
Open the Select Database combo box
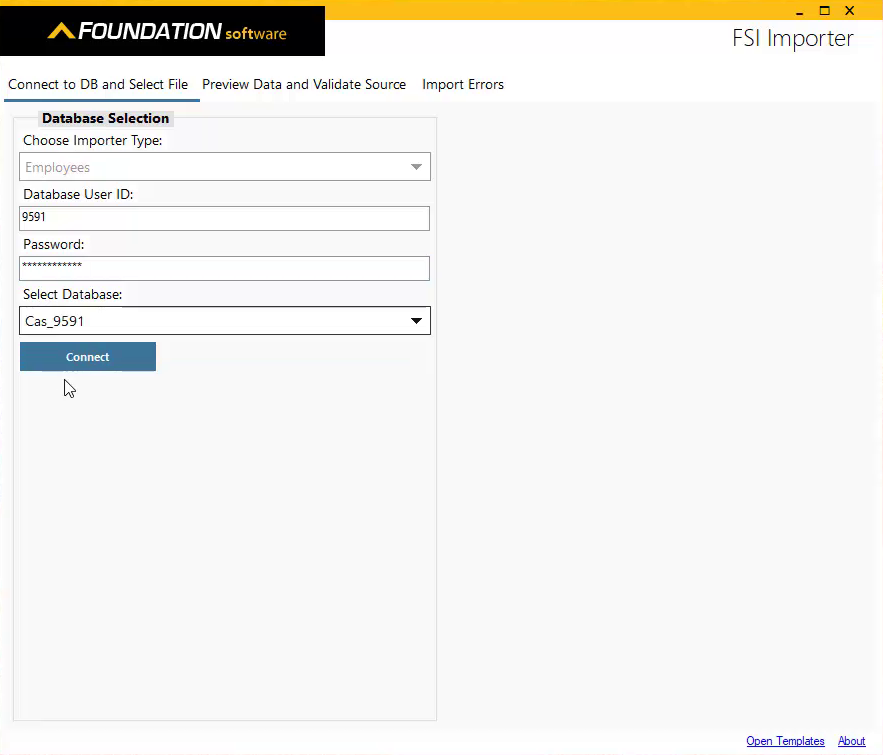pyautogui.click(x=225, y=321)
